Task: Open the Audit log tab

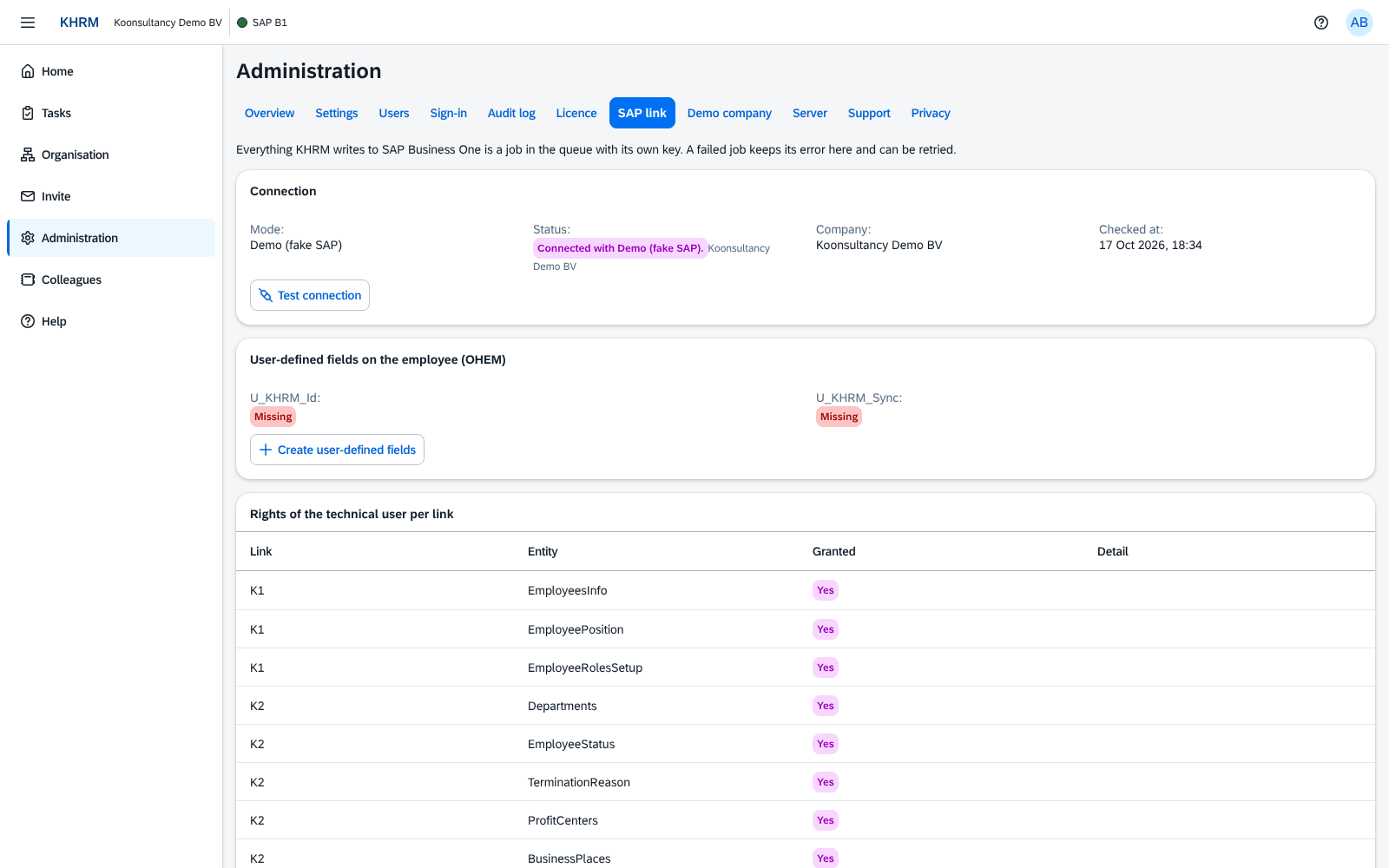Action: coord(511,113)
